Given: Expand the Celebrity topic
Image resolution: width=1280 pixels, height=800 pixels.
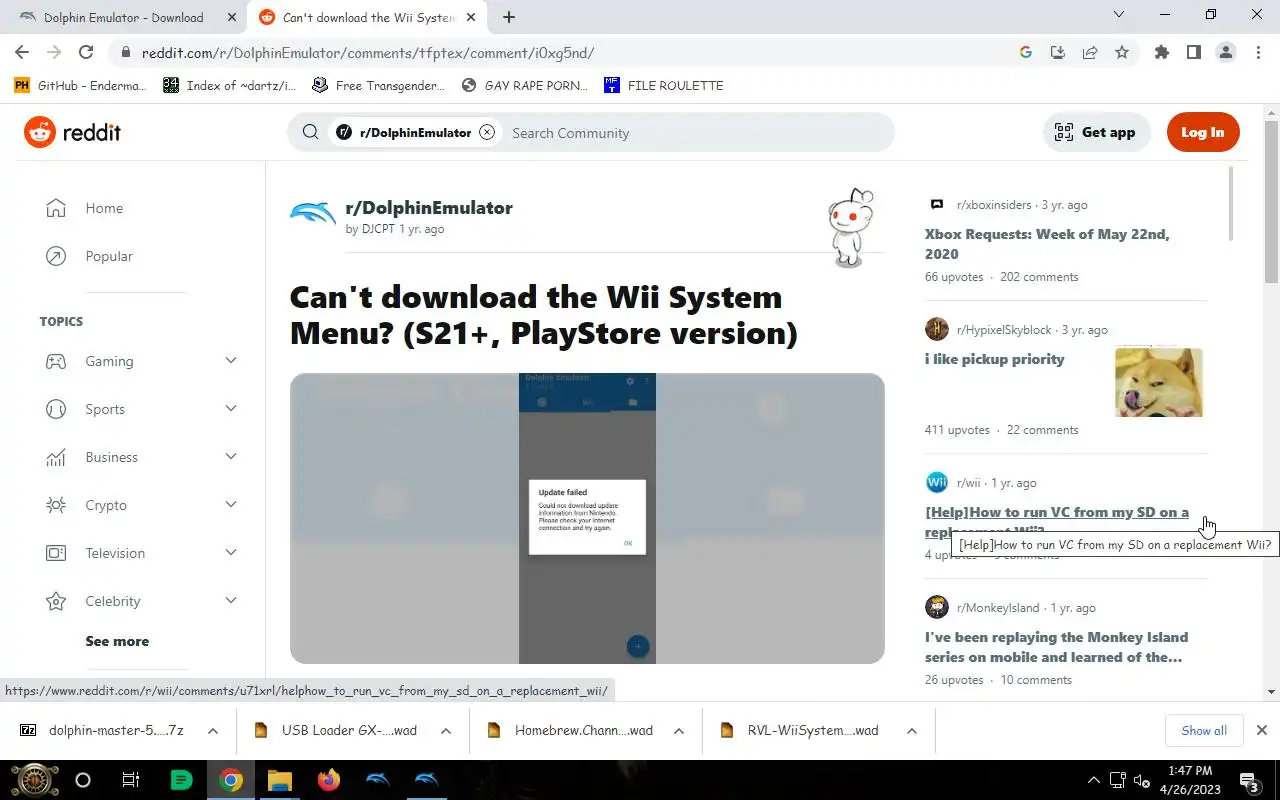Looking at the screenshot, I should coord(231,601).
